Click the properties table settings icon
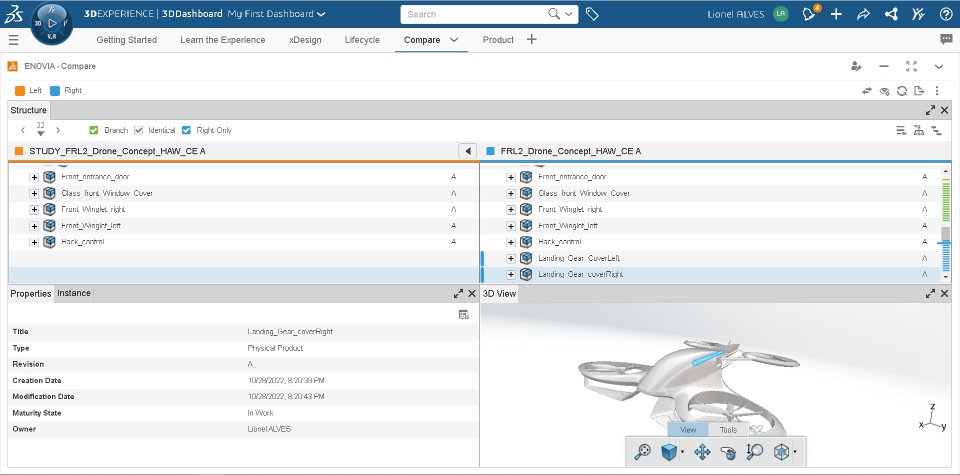960x475 pixels. pyautogui.click(x=463, y=314)
